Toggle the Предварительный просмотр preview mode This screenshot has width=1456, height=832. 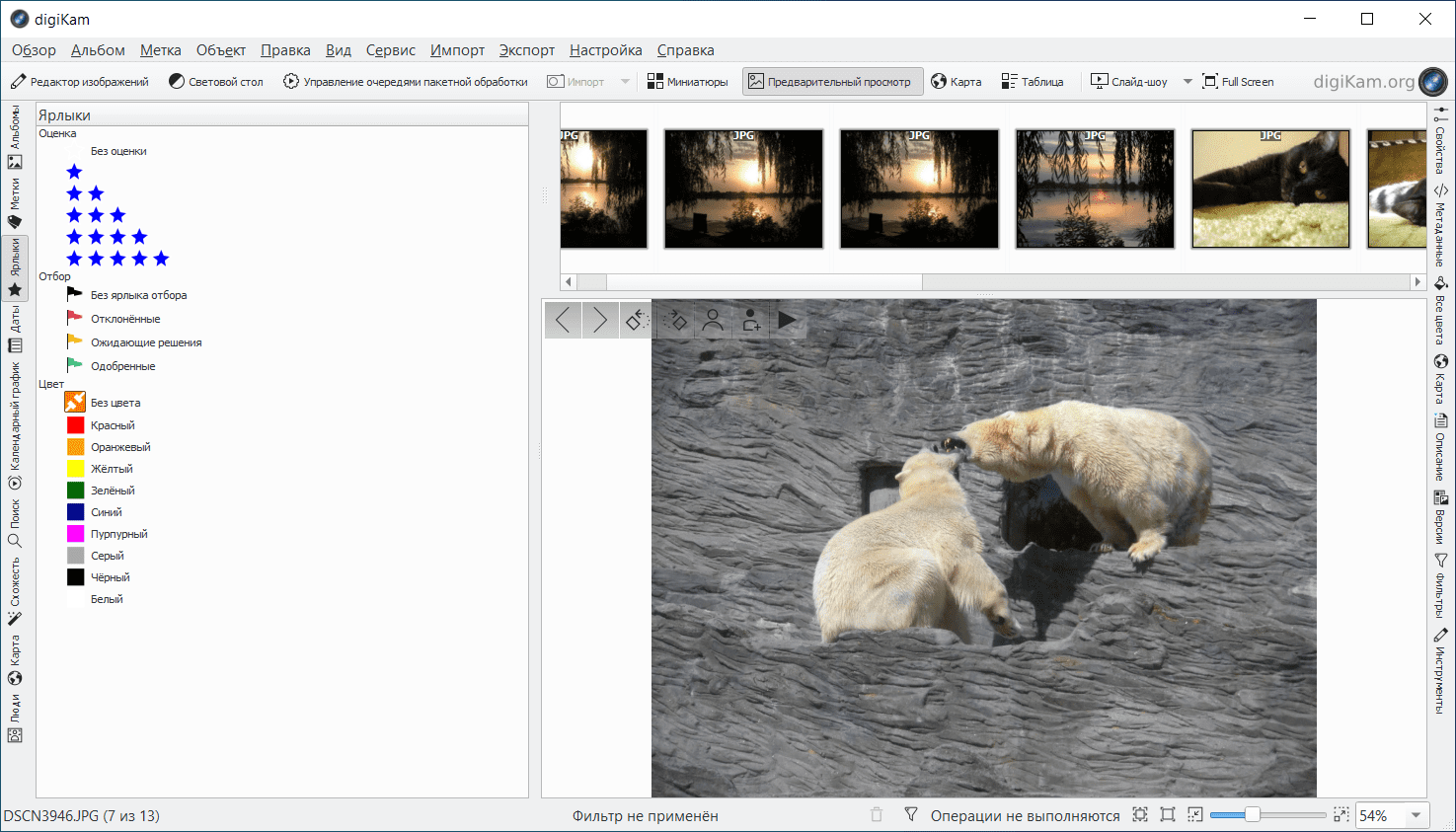[x=832, y=82]
